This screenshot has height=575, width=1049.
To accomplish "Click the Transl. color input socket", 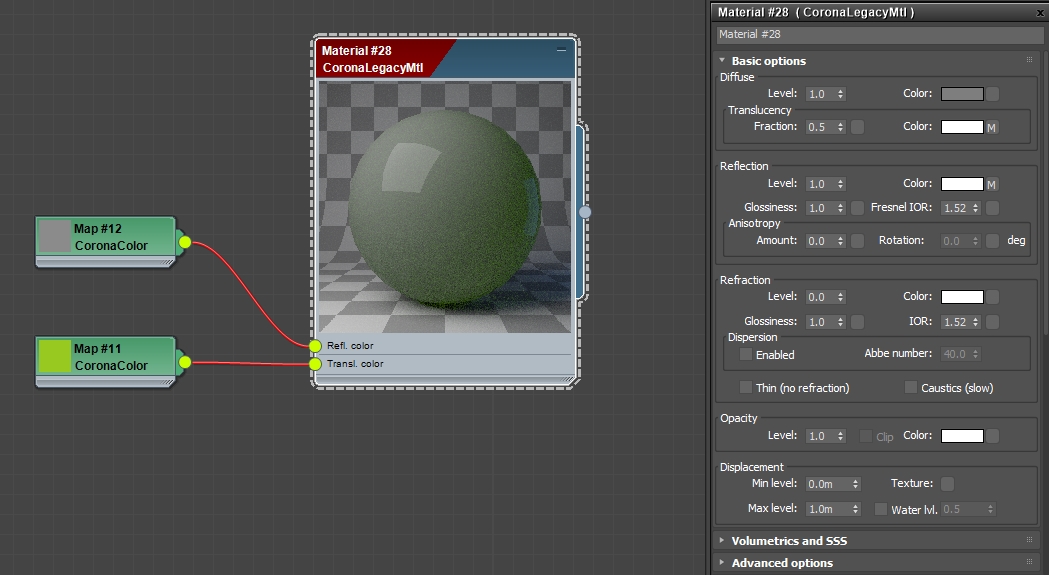I will click(315, 364).
